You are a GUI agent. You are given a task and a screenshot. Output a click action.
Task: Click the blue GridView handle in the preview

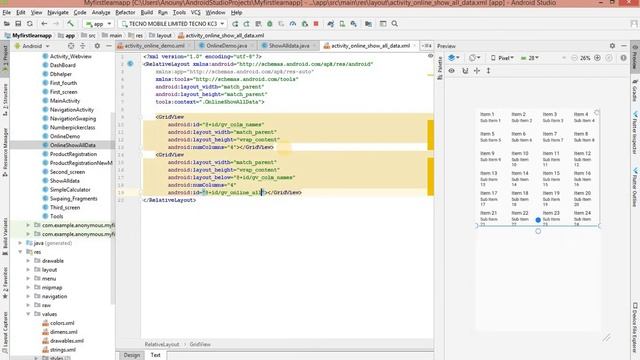pyautogui.click(x=538, y=220)
